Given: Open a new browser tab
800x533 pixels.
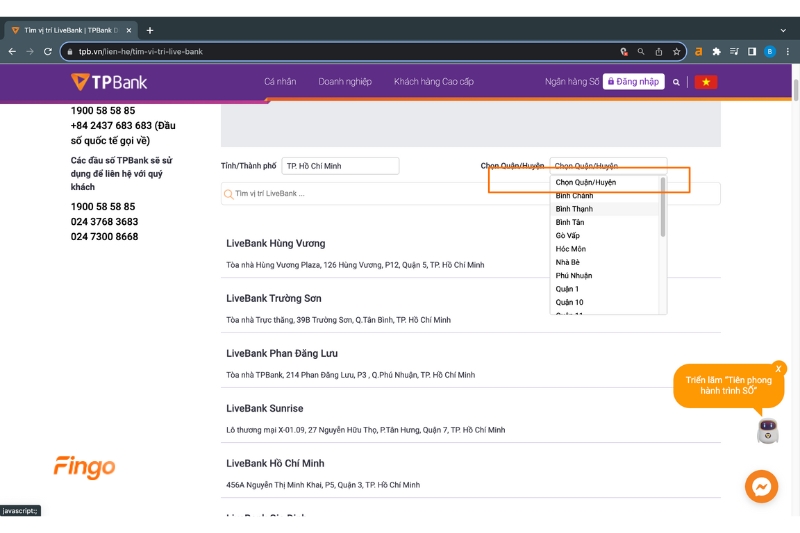Looking at the screenshot, I should [x=149, y=31].
